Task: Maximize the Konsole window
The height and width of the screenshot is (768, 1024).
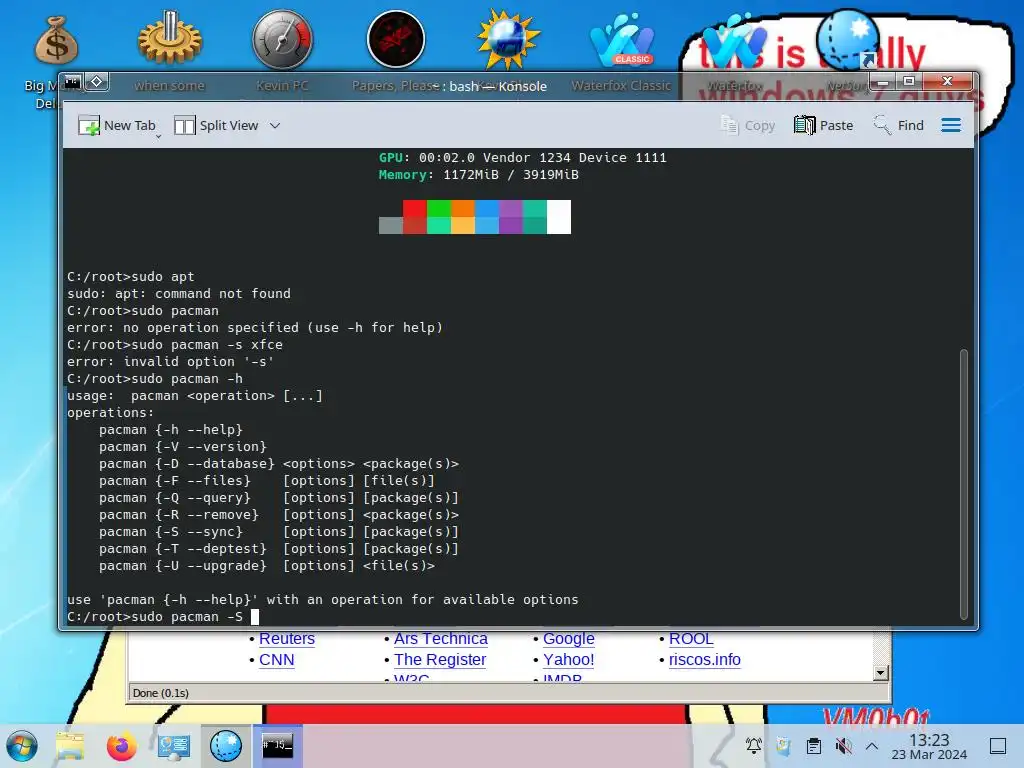Action: pos(908,82)
